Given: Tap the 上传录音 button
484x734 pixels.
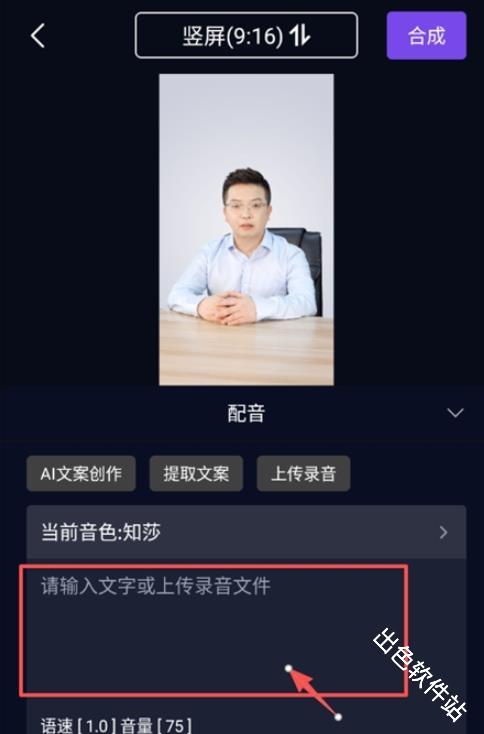Looking at the screenshot, I should [x=303, y=473].
